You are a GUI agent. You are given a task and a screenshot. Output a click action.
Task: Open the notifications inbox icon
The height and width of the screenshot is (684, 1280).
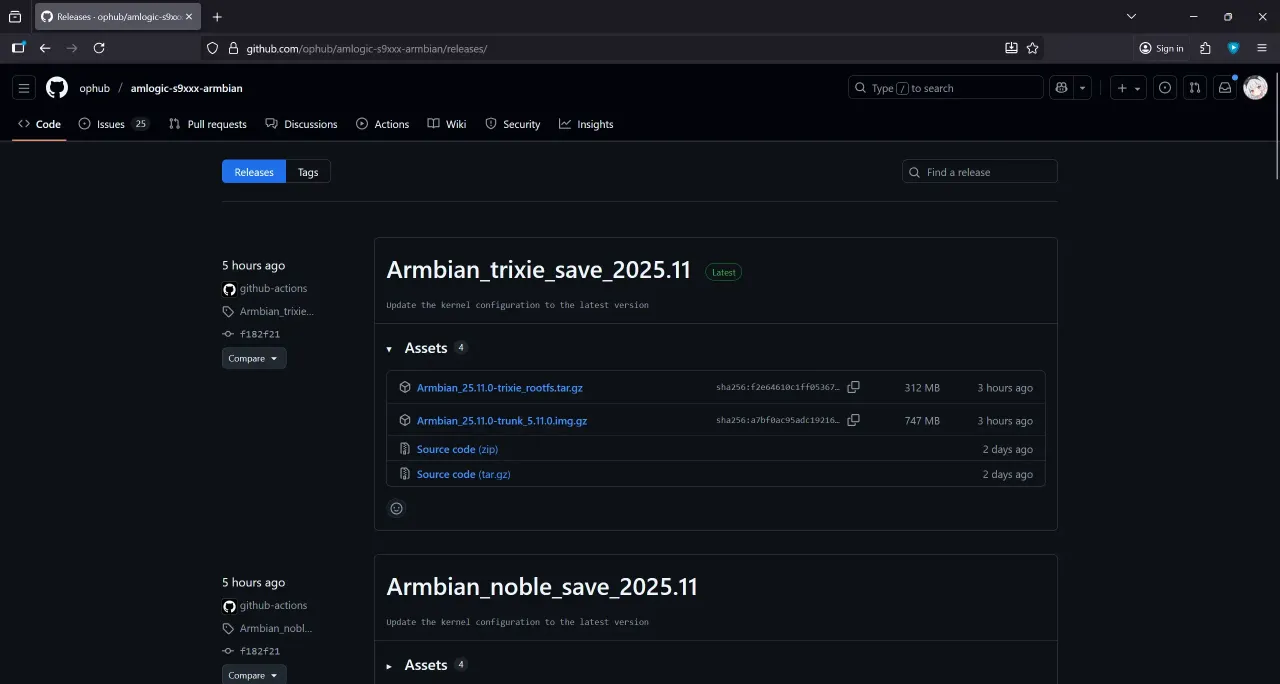1224,88
